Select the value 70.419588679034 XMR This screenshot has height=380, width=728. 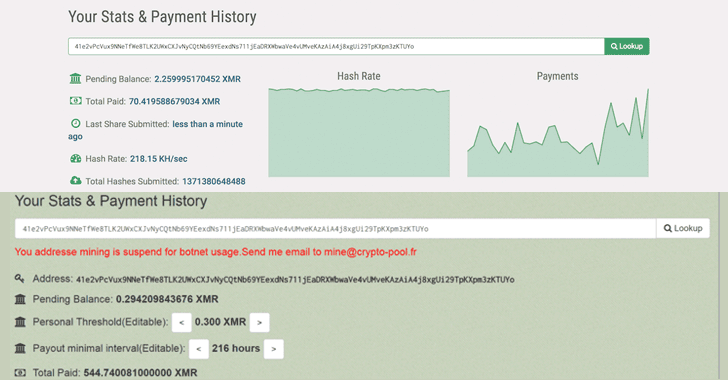click(175, 101)
